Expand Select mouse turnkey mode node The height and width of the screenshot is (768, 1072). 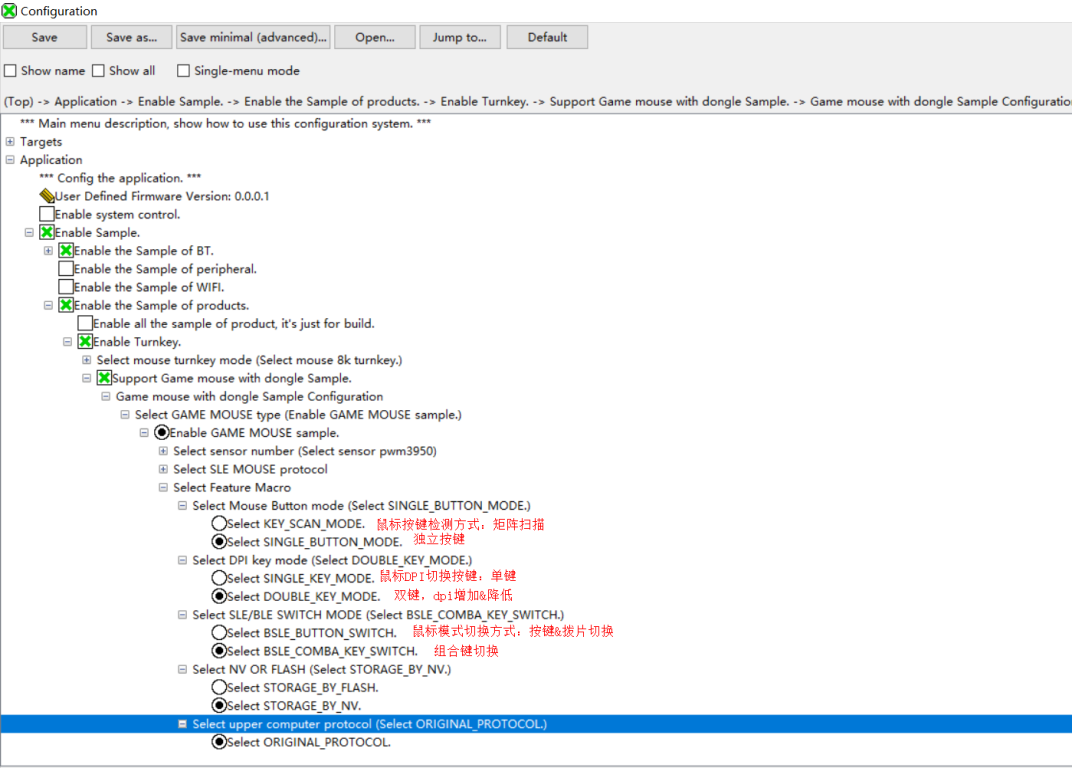86,360
